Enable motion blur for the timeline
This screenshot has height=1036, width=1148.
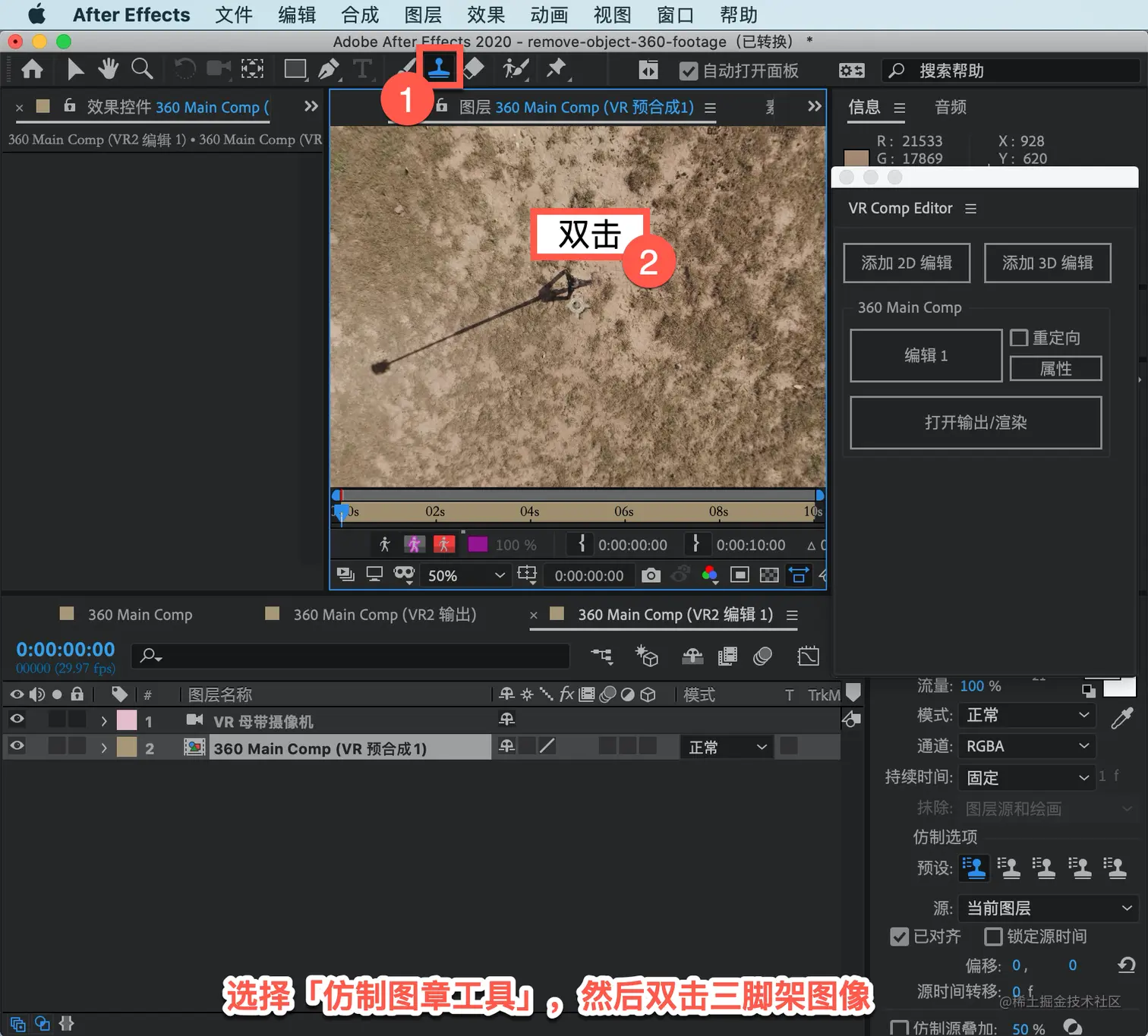tap(762, 657)
